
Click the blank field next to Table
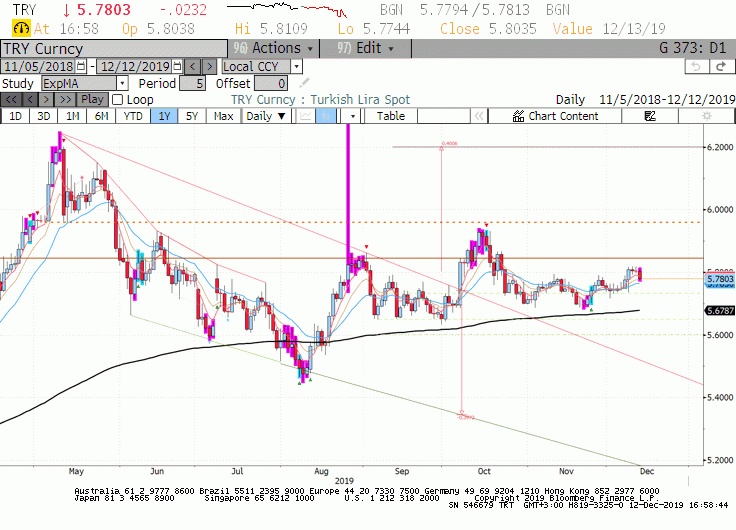click(444, 116)
